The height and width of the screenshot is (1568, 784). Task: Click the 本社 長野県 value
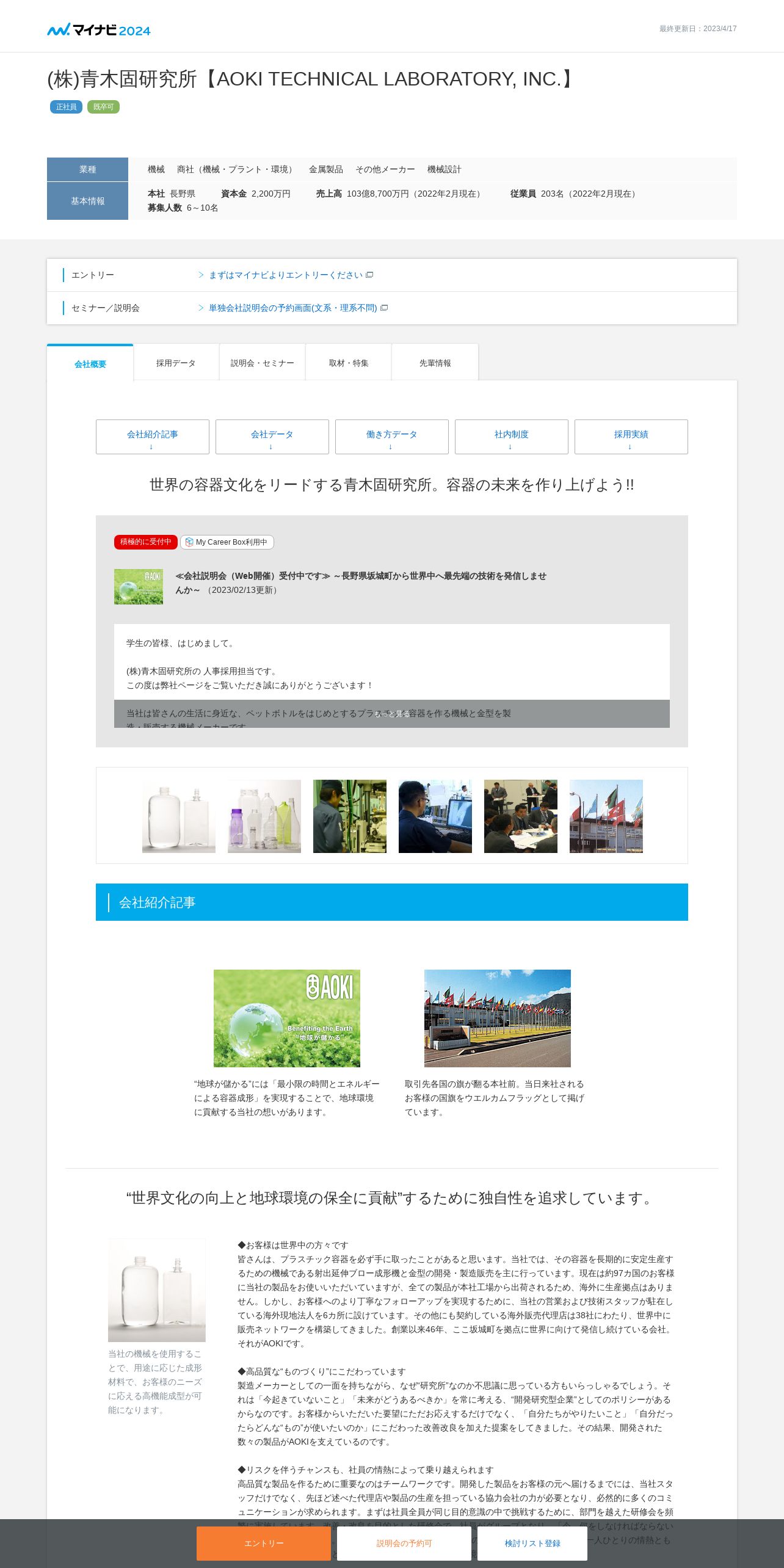(172, 194)
